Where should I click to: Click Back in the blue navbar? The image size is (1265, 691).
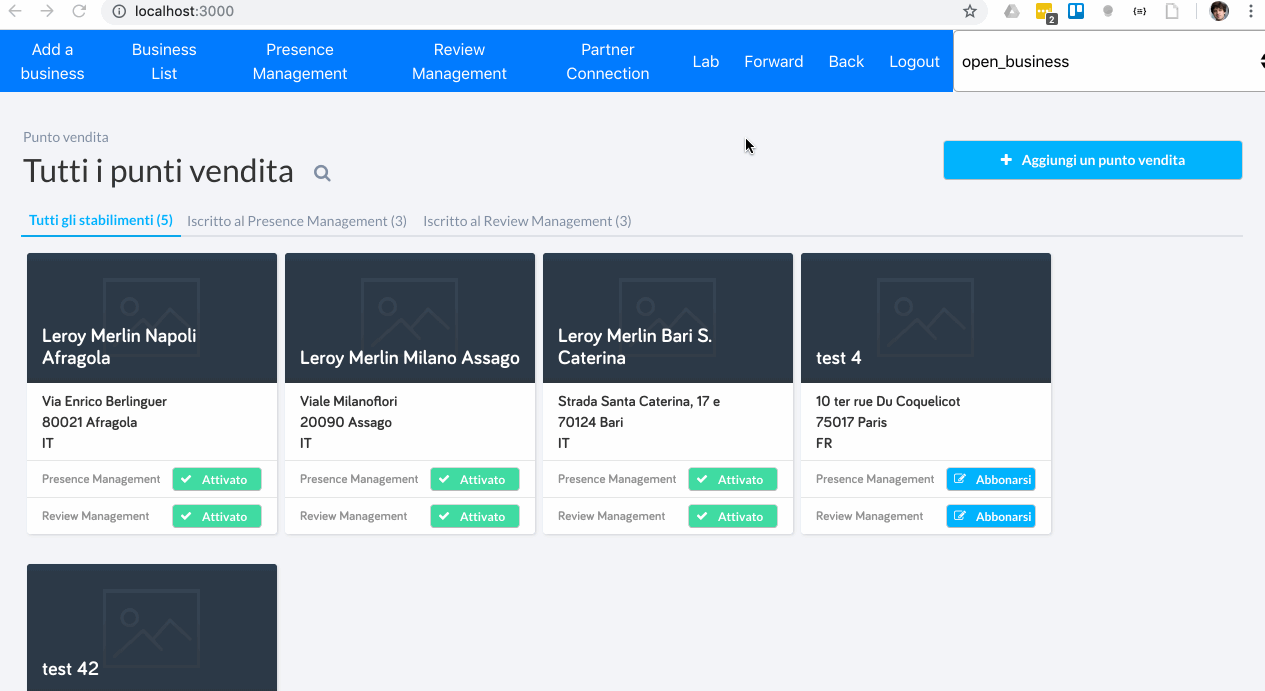coord(846,61)
